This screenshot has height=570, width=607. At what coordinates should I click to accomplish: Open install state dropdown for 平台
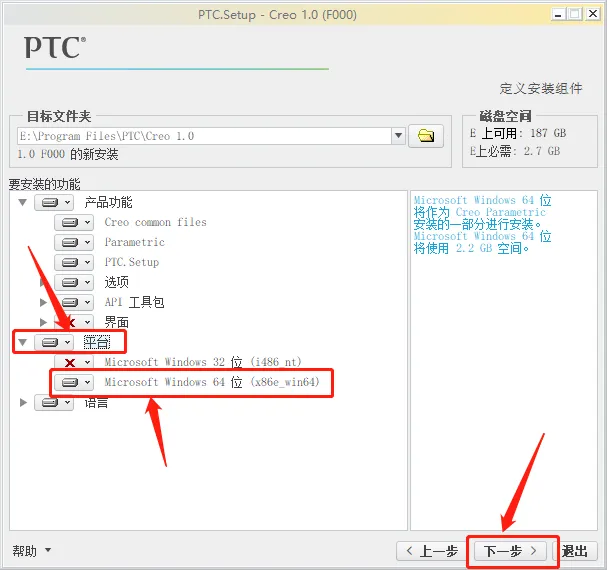(x=54, y=342)
